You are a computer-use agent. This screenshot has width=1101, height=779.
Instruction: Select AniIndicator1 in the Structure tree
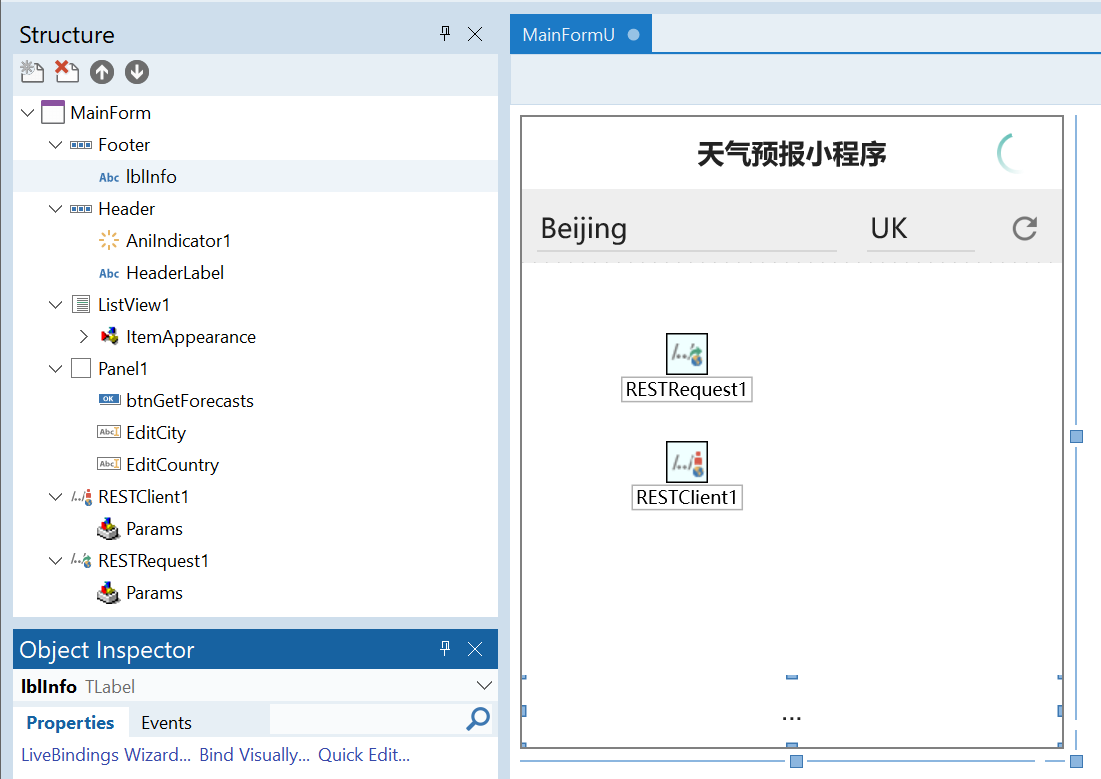tap(178, 241)
